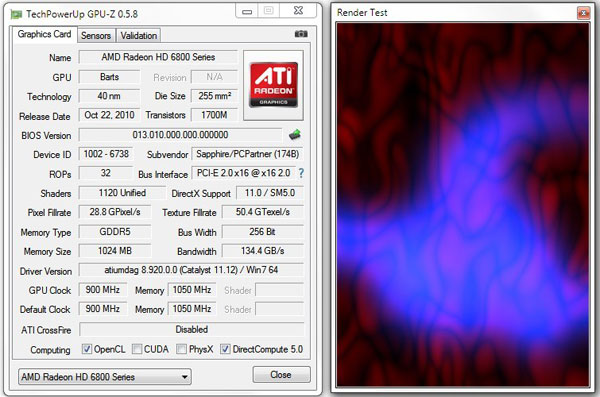Viewport: 600px width, 397px height.
Task: Click the Technology value 40 nm
Action: pyautogui.click(x=109, y=96)
